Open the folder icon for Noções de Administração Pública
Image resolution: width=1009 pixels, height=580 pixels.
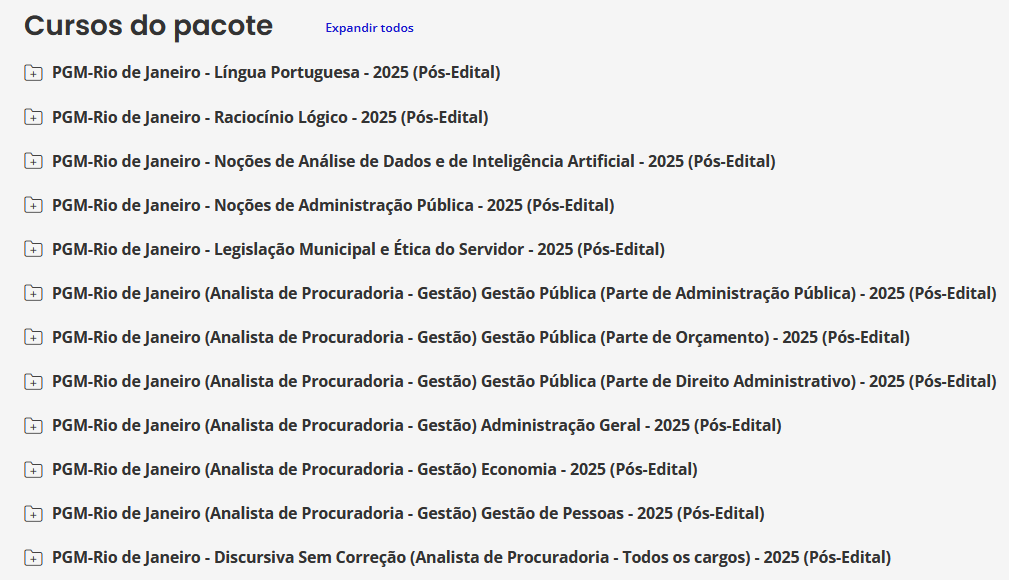33,205
